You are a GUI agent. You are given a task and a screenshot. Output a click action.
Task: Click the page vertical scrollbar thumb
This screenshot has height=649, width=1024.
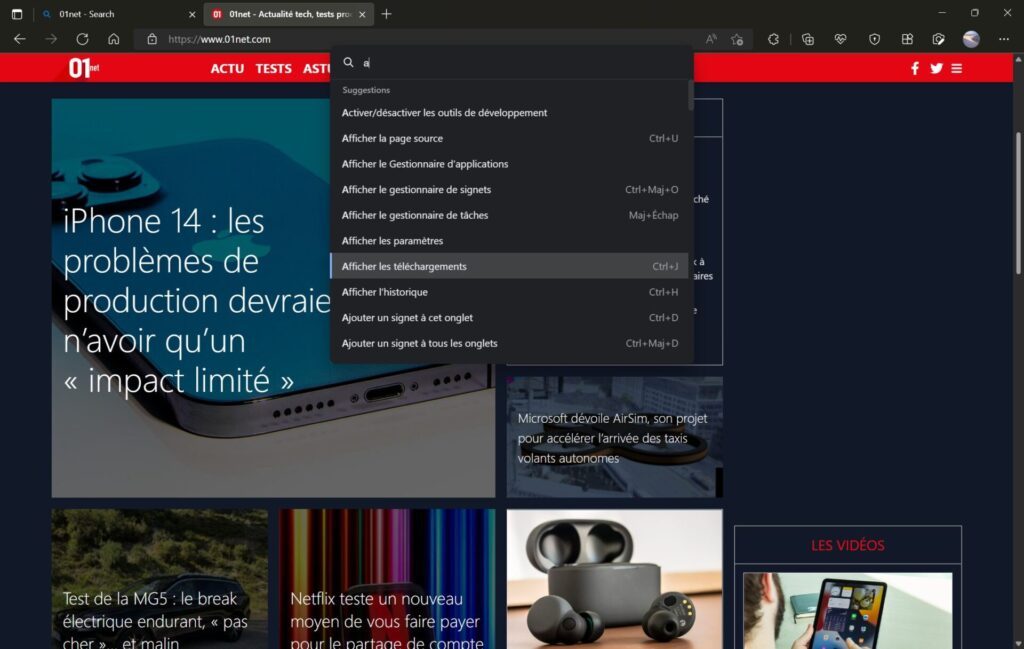point(1017,203)
